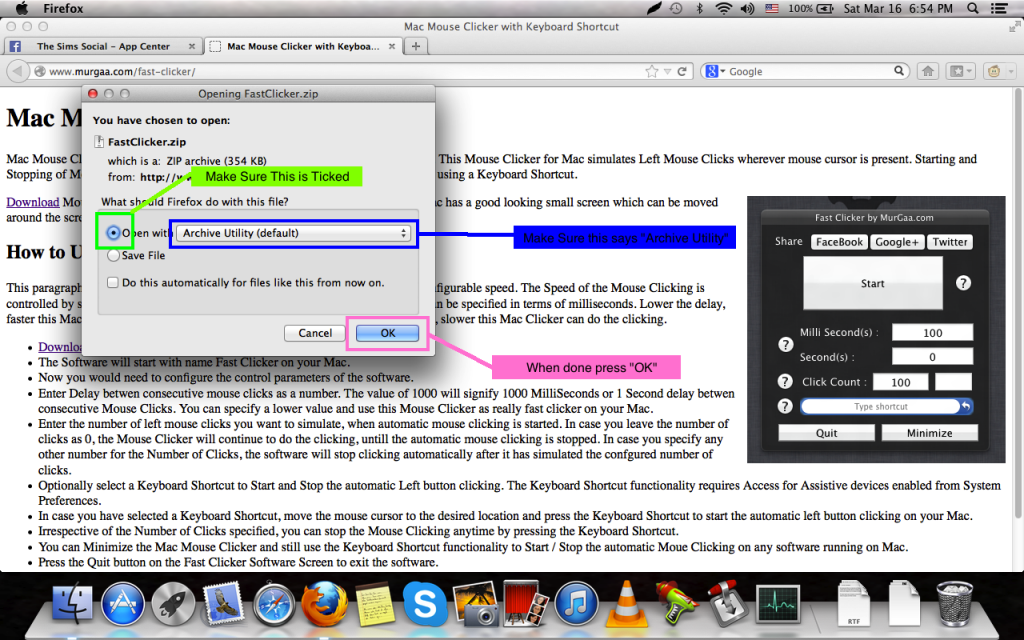The image size is (1024, 640).
Task: Open Activity Monitor from the Dock
Action: (777, 603)
